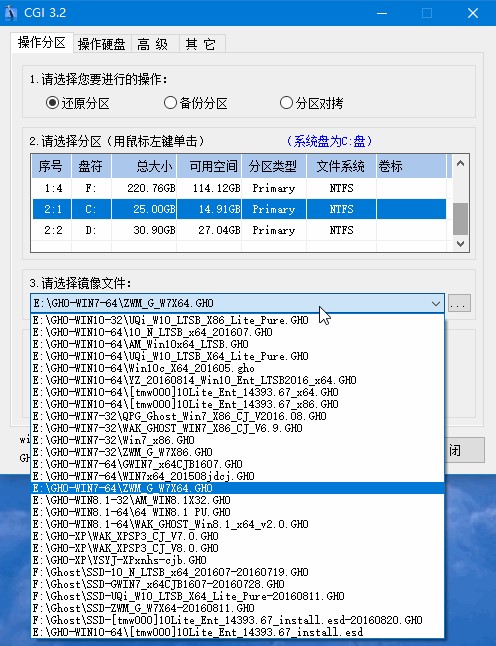Screen dimensions: 496x646
Task: Select partition row C: 25.00GB
Action: pyautogui.click(x=239, y=209)
